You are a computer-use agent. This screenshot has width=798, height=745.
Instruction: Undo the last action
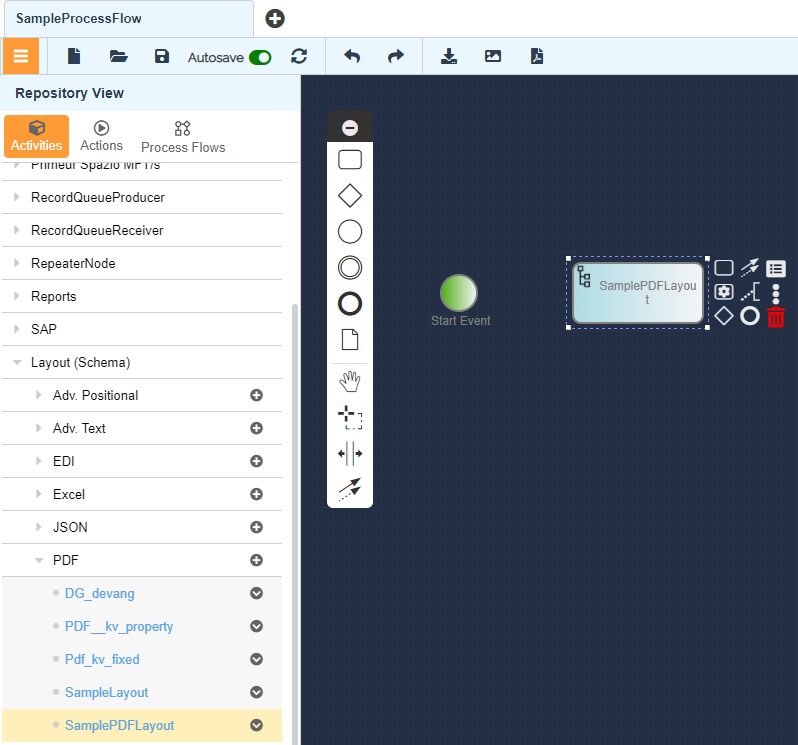352,56
